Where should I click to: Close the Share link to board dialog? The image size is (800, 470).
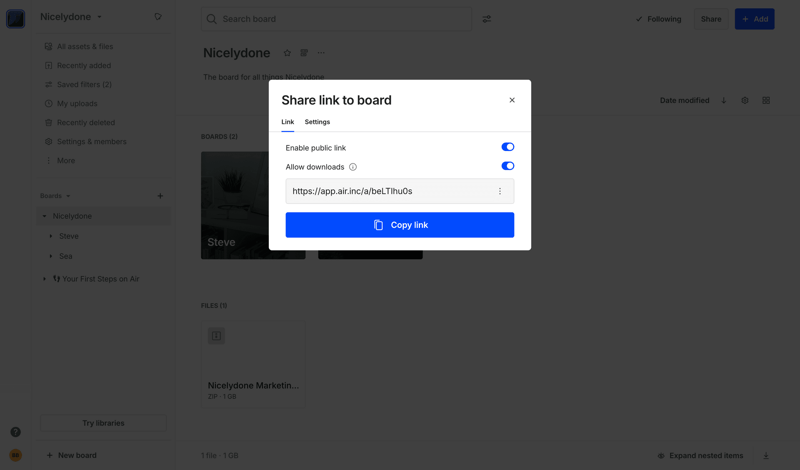pos(512,100)
